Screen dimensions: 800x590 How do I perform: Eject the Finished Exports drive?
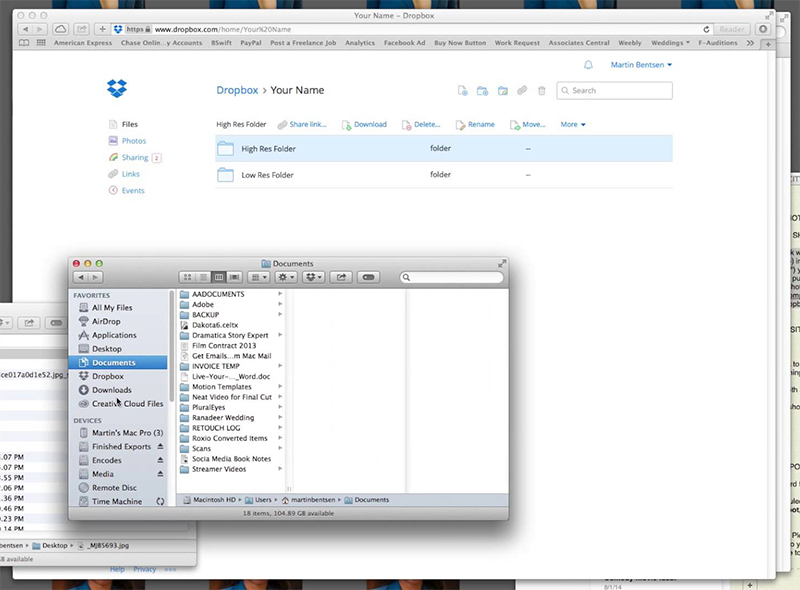[x=160, y=446]
